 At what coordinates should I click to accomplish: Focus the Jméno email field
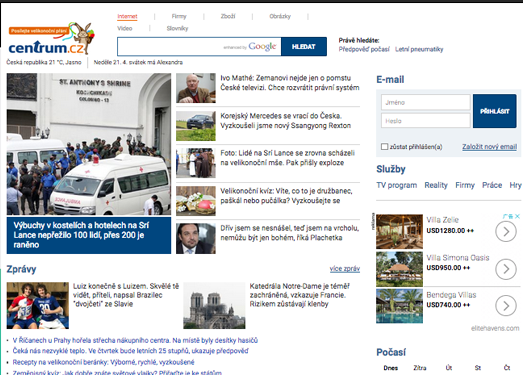[x=426, y=102]
